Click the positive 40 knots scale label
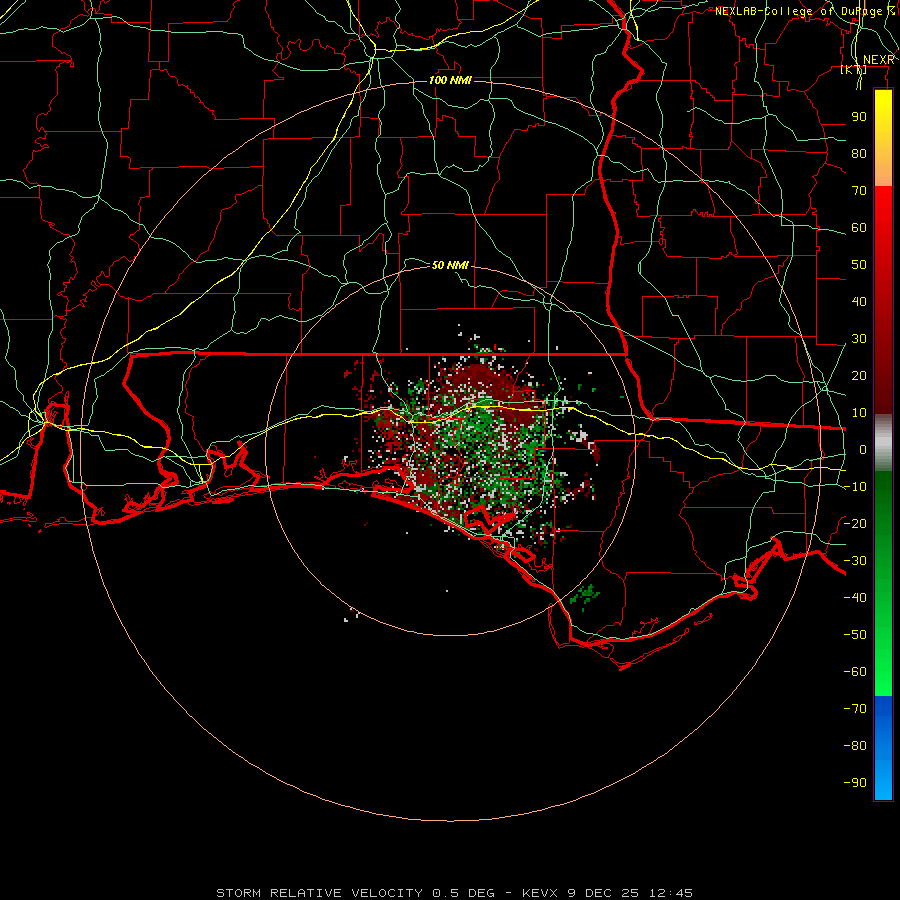 point(859,301)
